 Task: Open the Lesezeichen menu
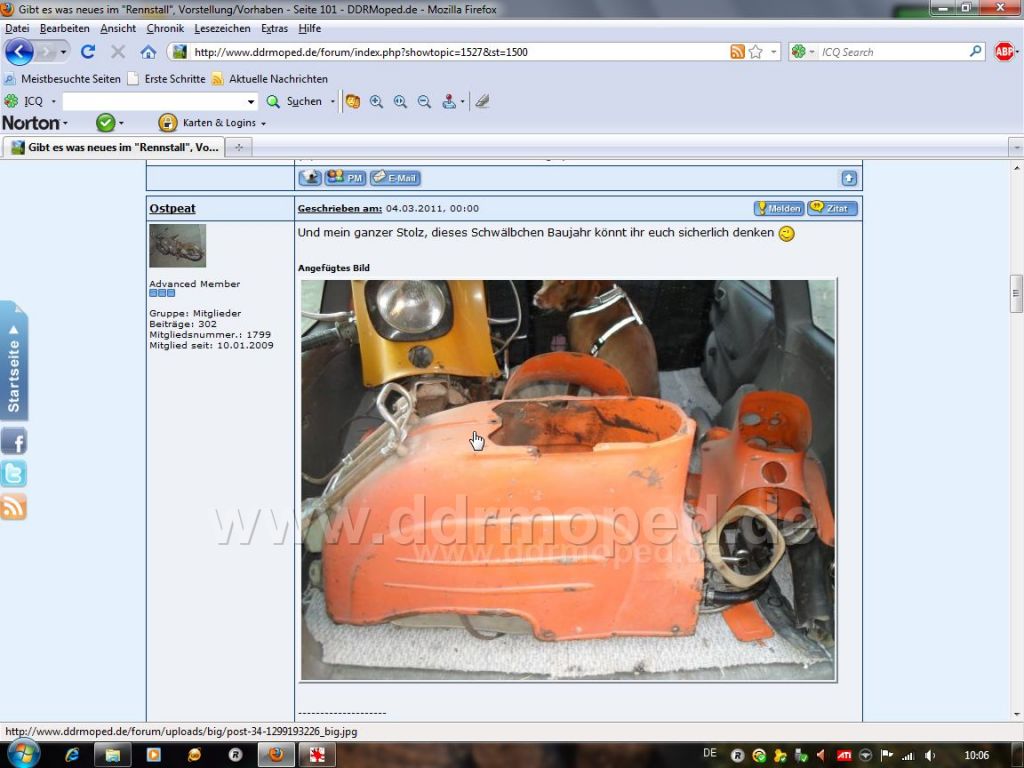point(222,28)
